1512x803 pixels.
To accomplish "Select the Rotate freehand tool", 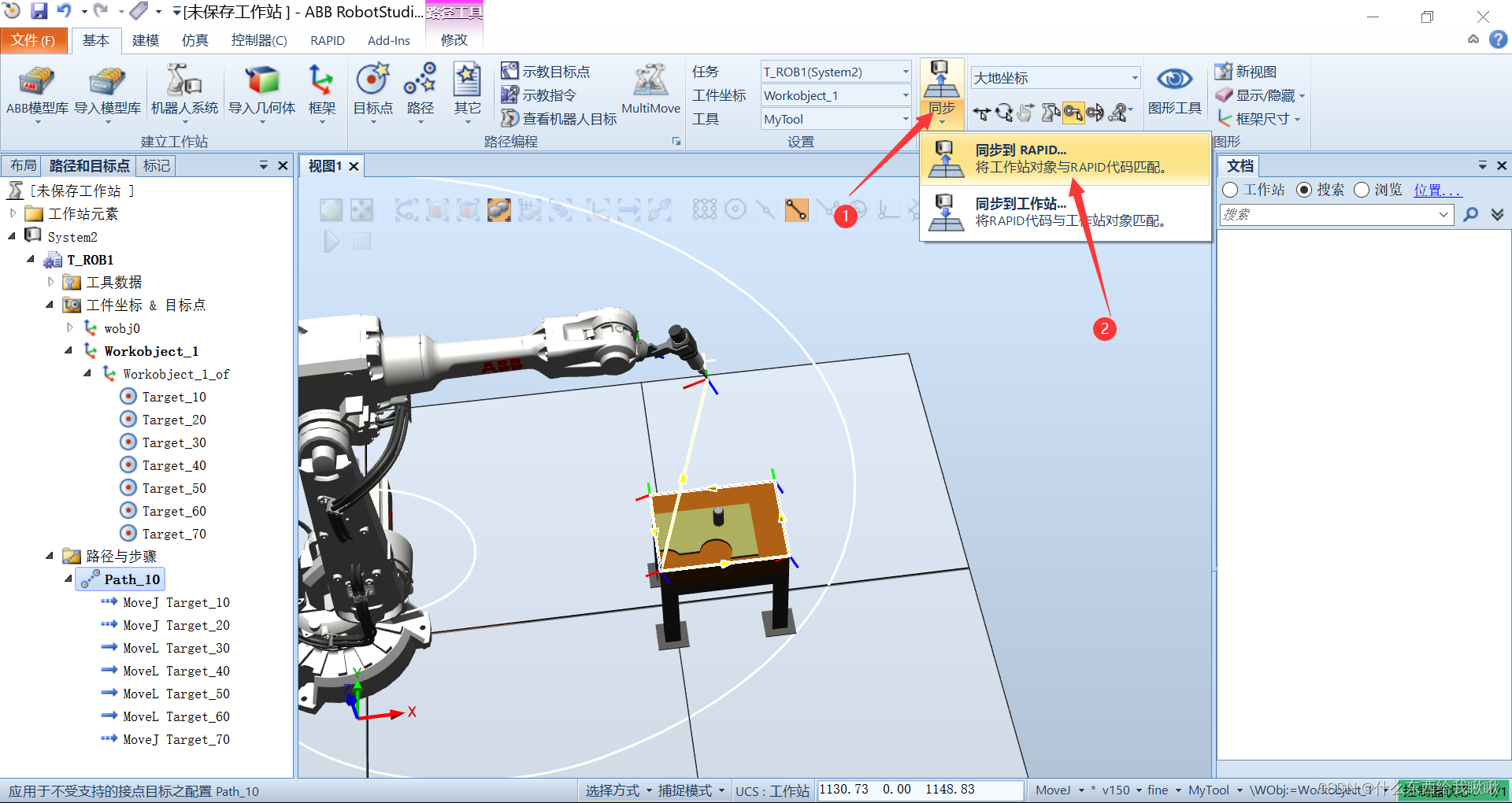I will point(1003,113).
